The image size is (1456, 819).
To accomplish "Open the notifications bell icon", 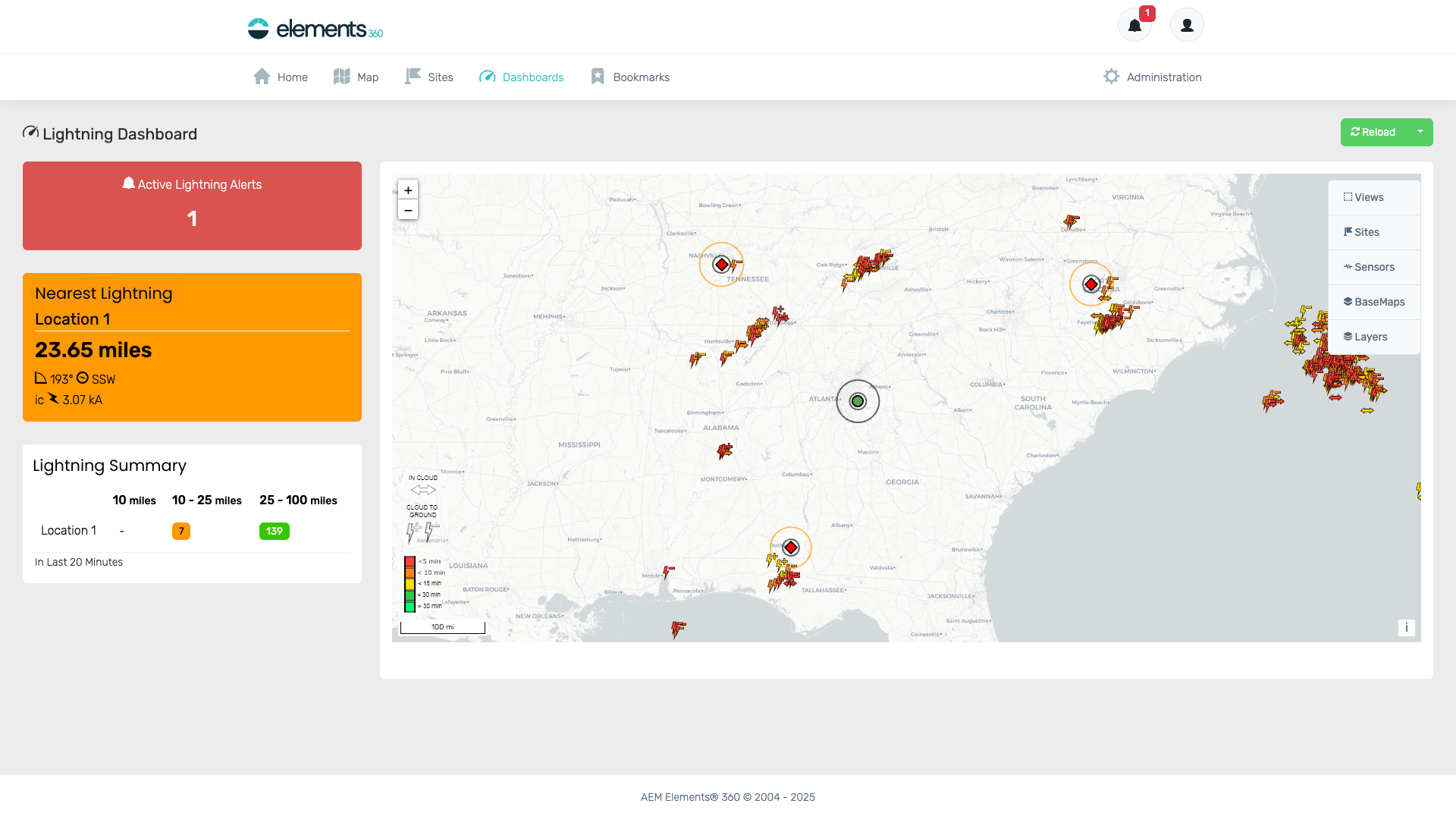I will (x=1134, y=25).
